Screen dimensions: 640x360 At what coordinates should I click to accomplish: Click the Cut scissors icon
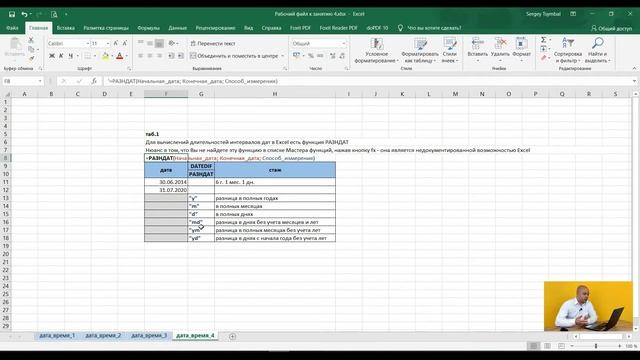tap(31, 40)
